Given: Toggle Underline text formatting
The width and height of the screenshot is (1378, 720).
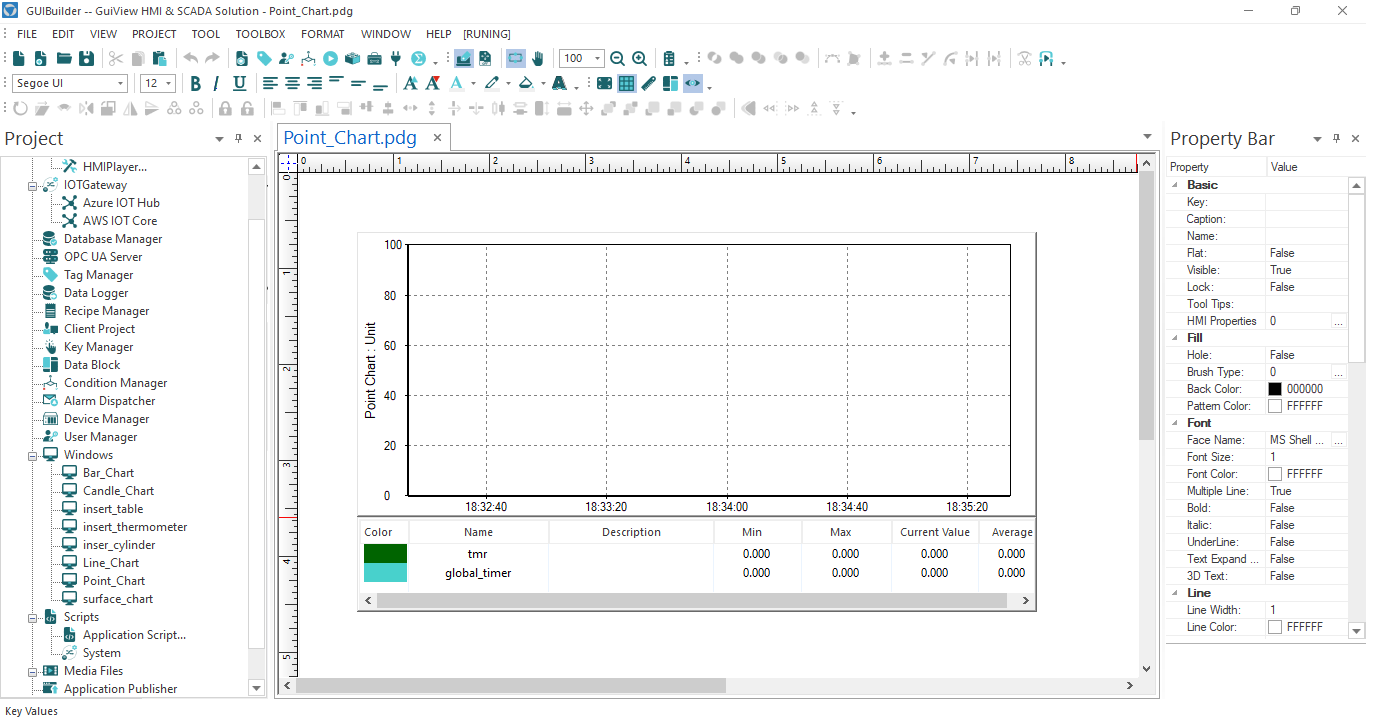Looking at the screenshot, I should 239,83.
